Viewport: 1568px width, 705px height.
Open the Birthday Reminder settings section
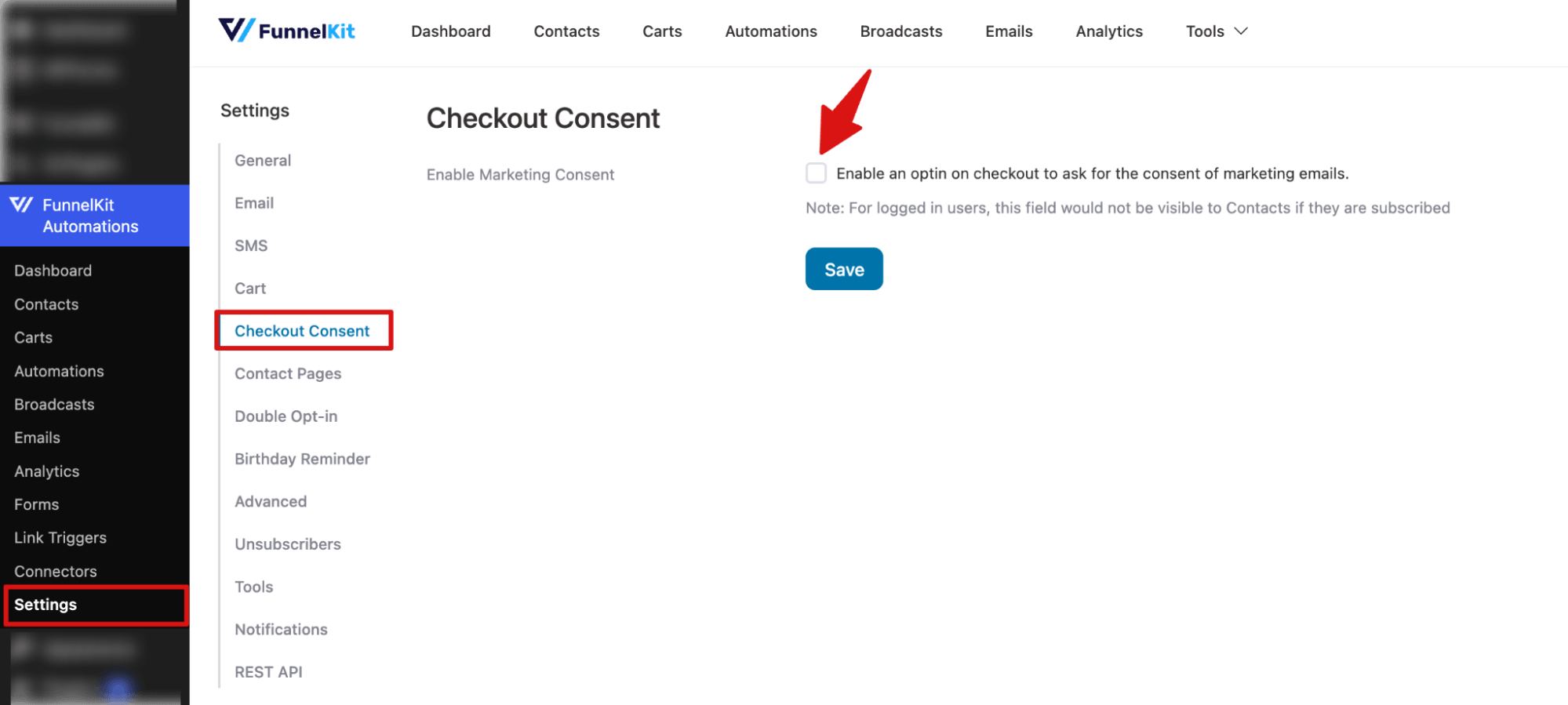(x=301, y=458)
